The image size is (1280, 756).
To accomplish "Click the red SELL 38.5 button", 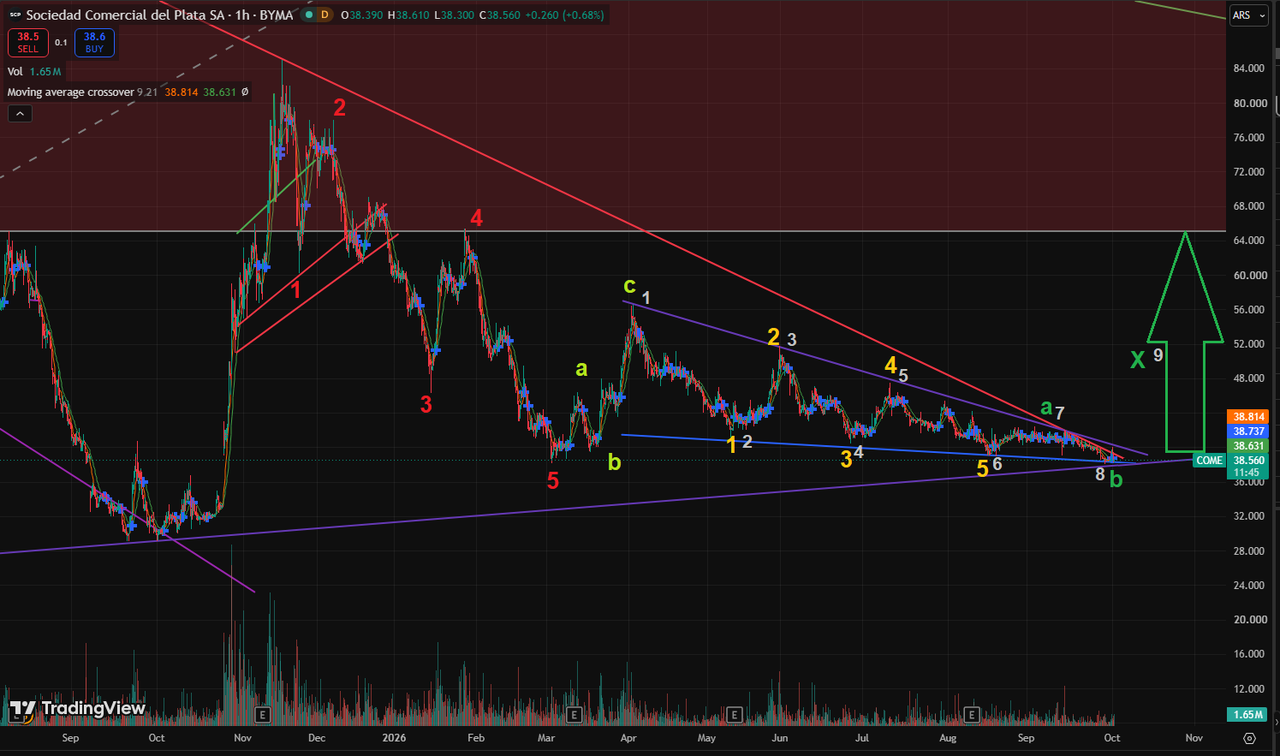I will click(26, 42).
